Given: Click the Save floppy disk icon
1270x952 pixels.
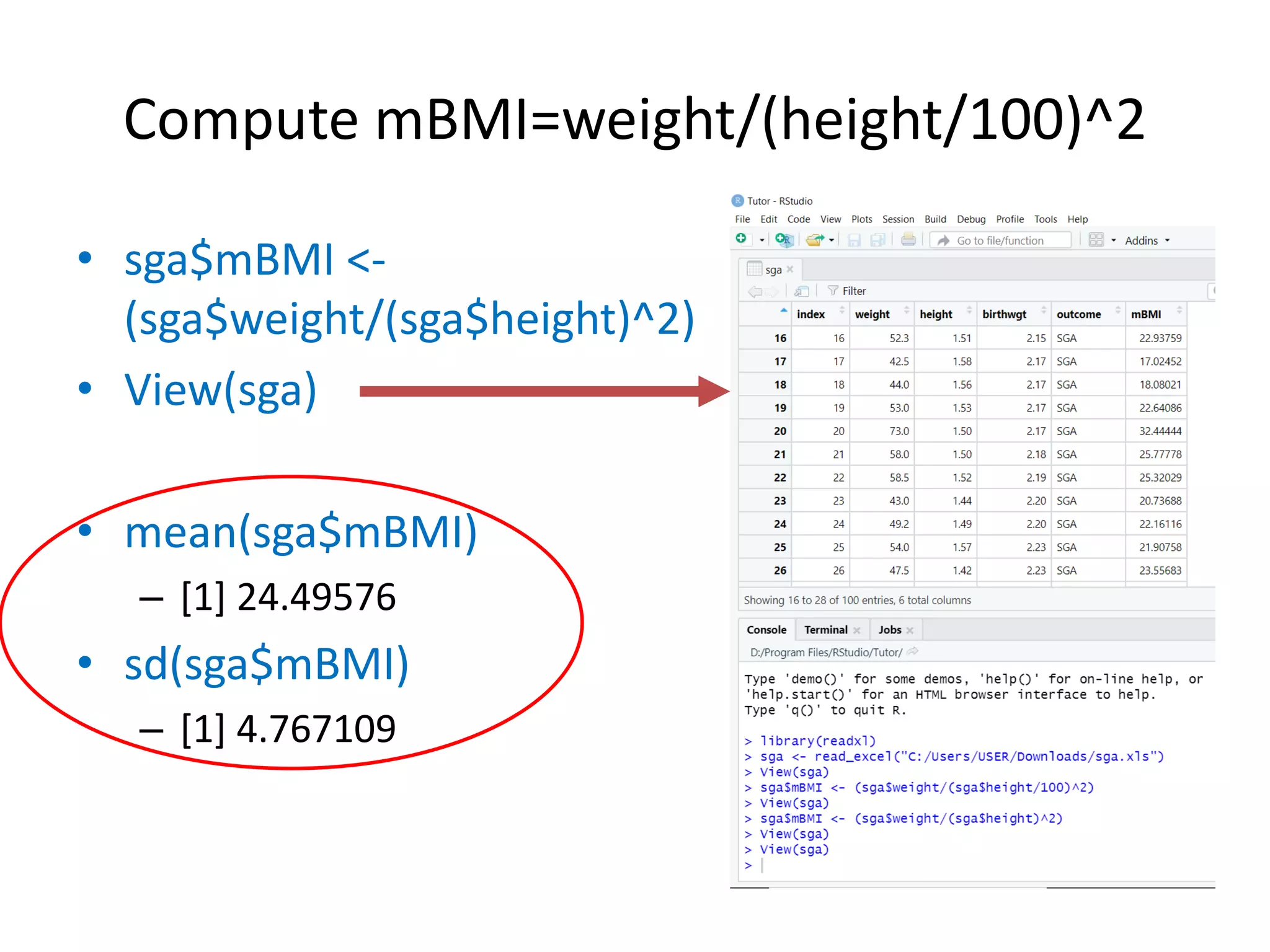Looking at the screenshot, I should coord(854,240).
